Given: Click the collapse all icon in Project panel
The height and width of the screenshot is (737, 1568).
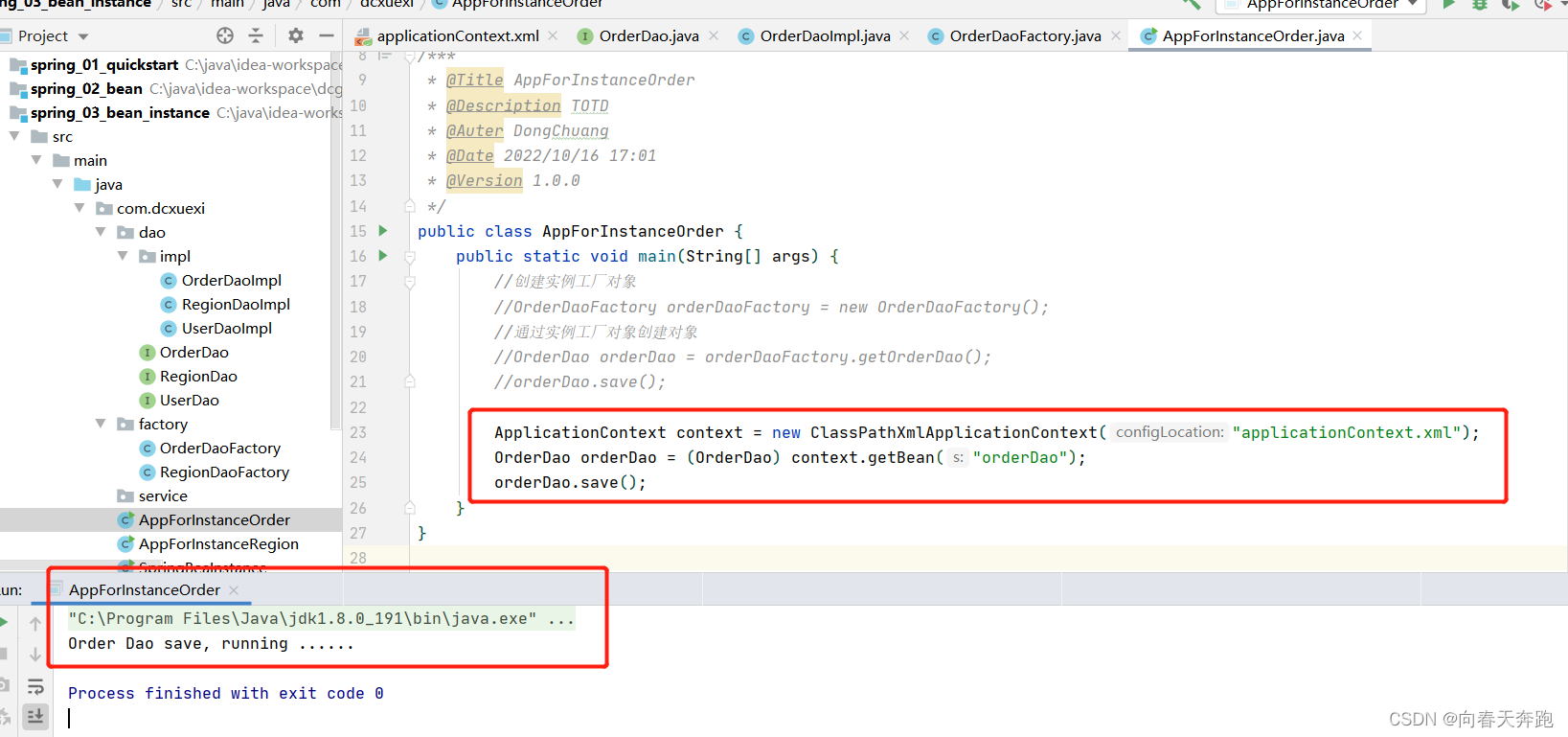Looking at the screenshot, I should 256,35.
